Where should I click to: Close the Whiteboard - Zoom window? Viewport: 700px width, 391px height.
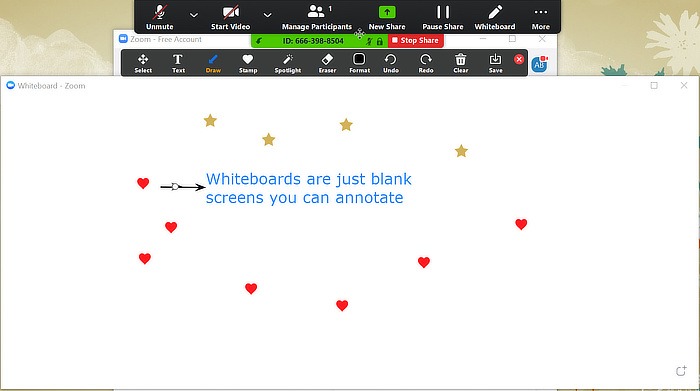click(x=683, y=85)
